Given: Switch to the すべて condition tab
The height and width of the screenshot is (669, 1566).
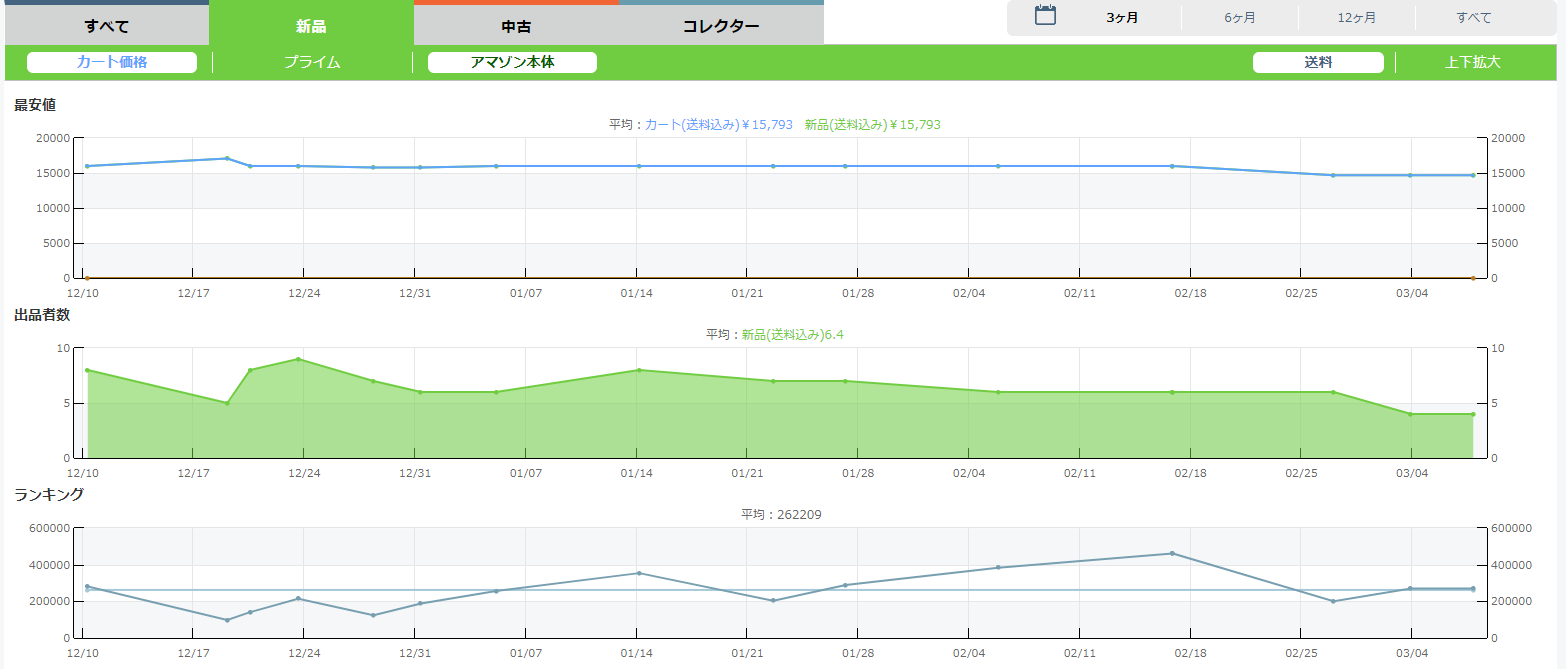Looking at the screenshot, I should coord(107,26).
